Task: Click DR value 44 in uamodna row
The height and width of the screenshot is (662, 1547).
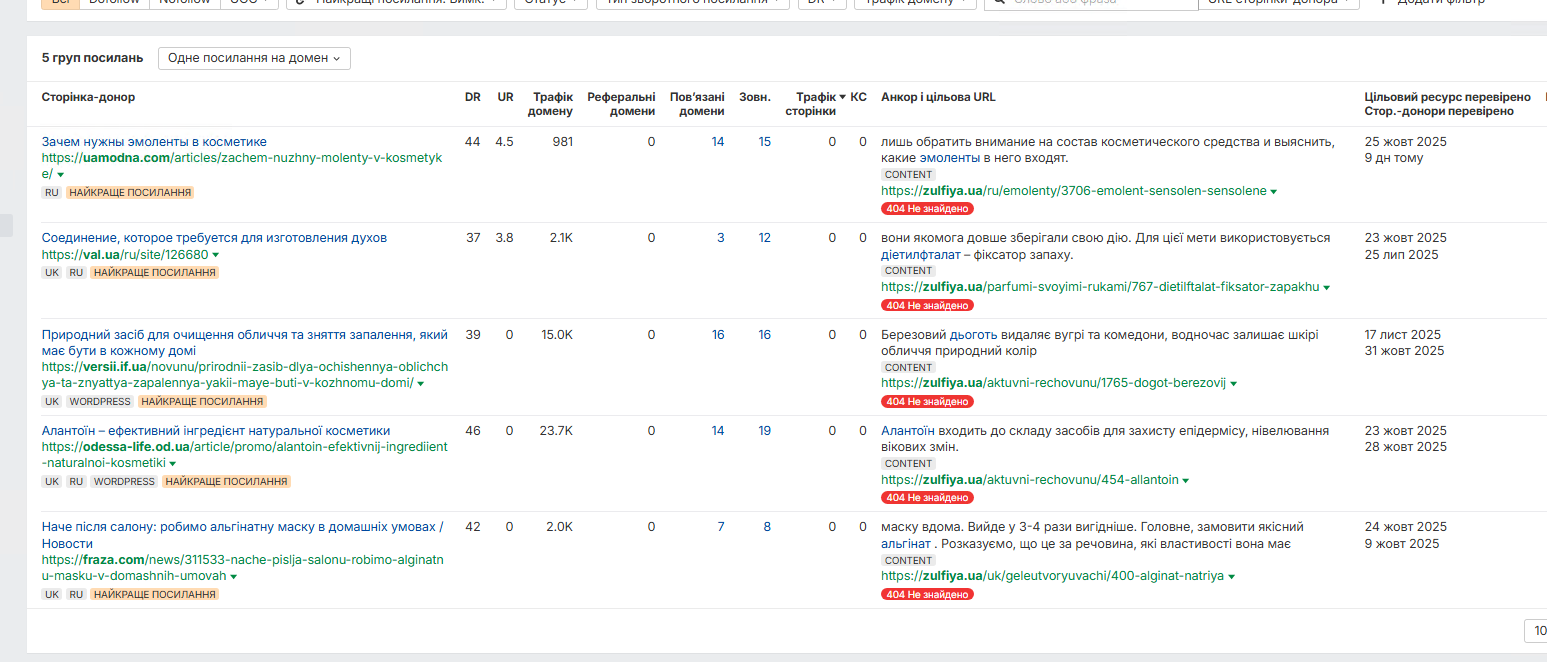Action: (473, 142)
